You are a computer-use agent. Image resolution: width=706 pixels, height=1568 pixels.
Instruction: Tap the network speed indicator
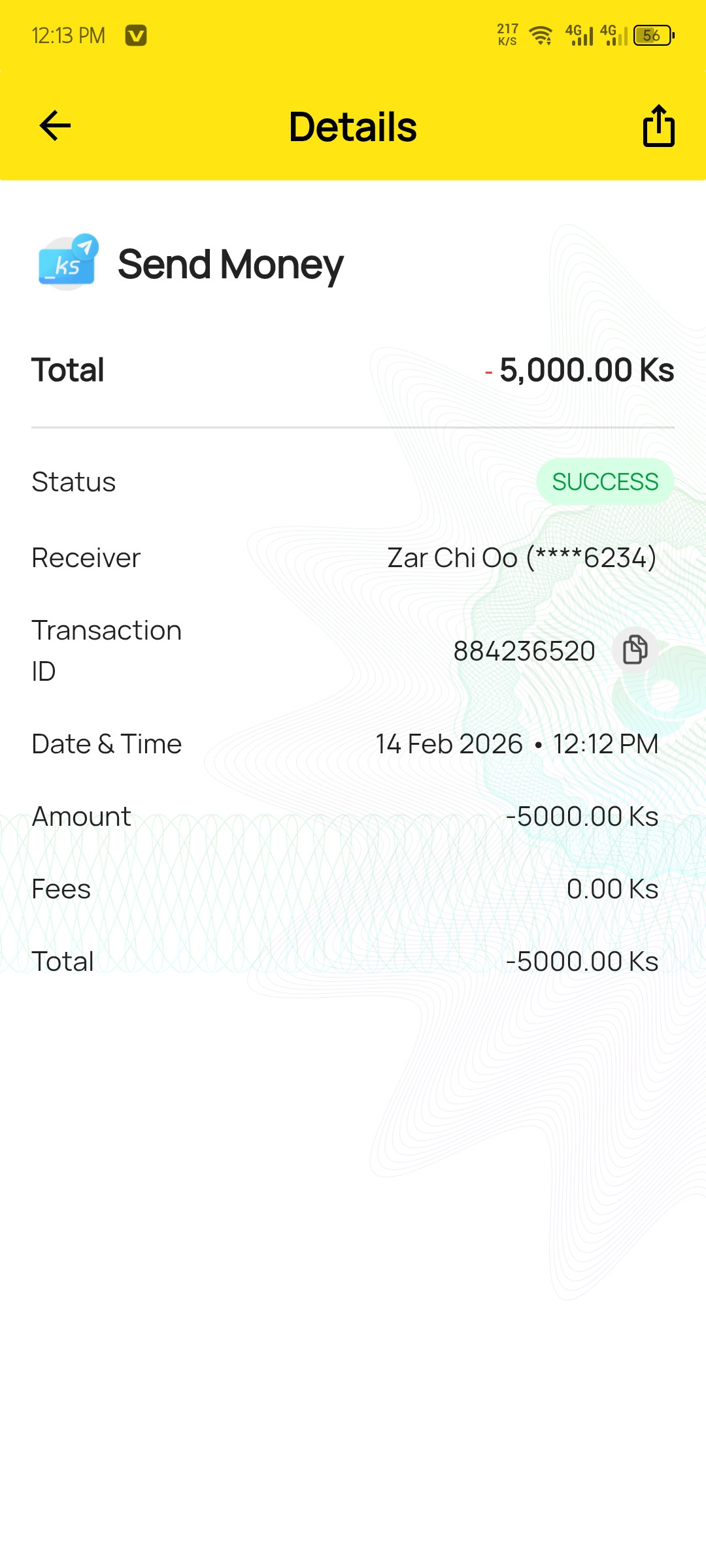(507, 35)
